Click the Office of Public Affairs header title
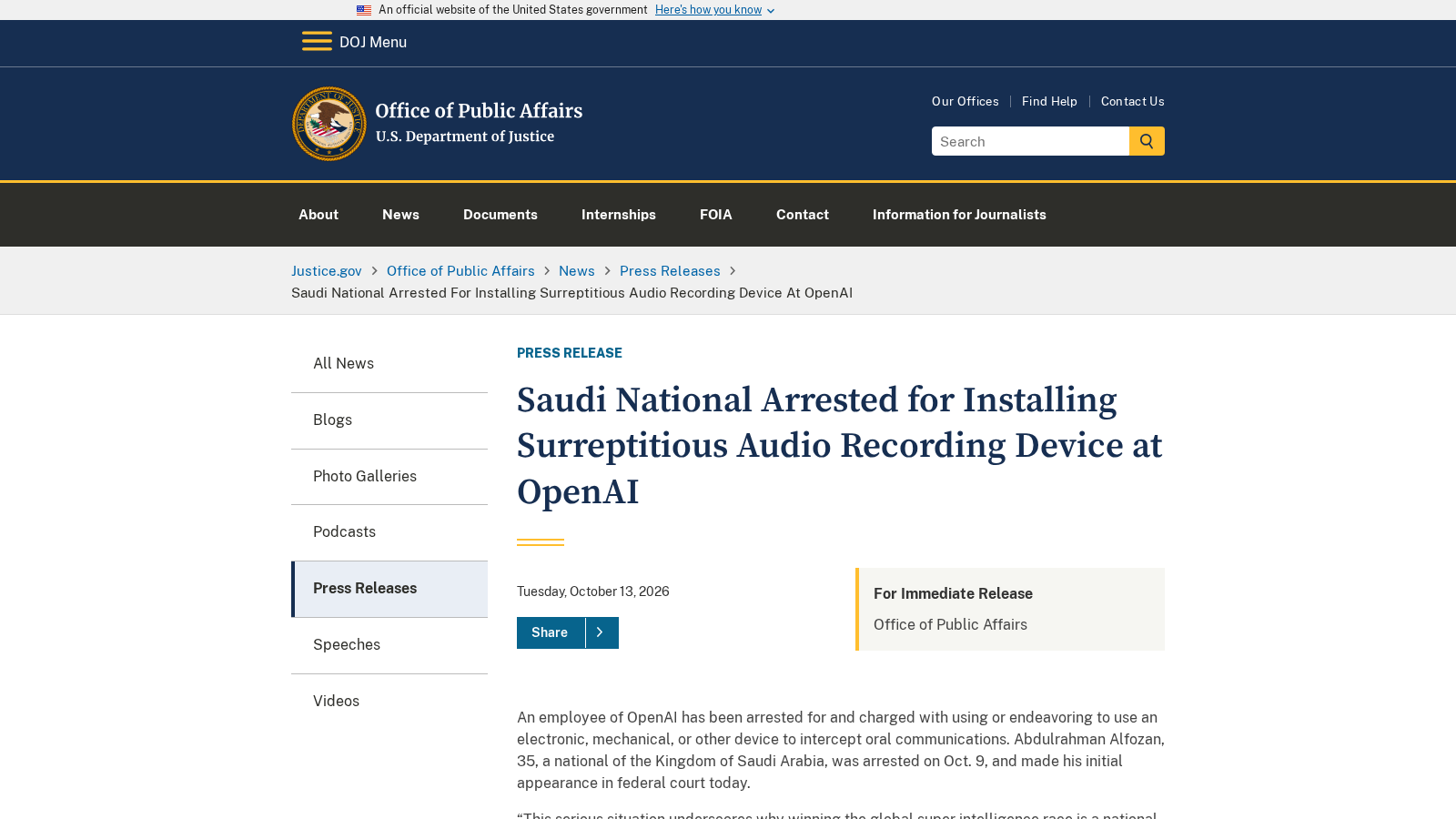Viewport: 1456px width, 819px height. point(479,111)
